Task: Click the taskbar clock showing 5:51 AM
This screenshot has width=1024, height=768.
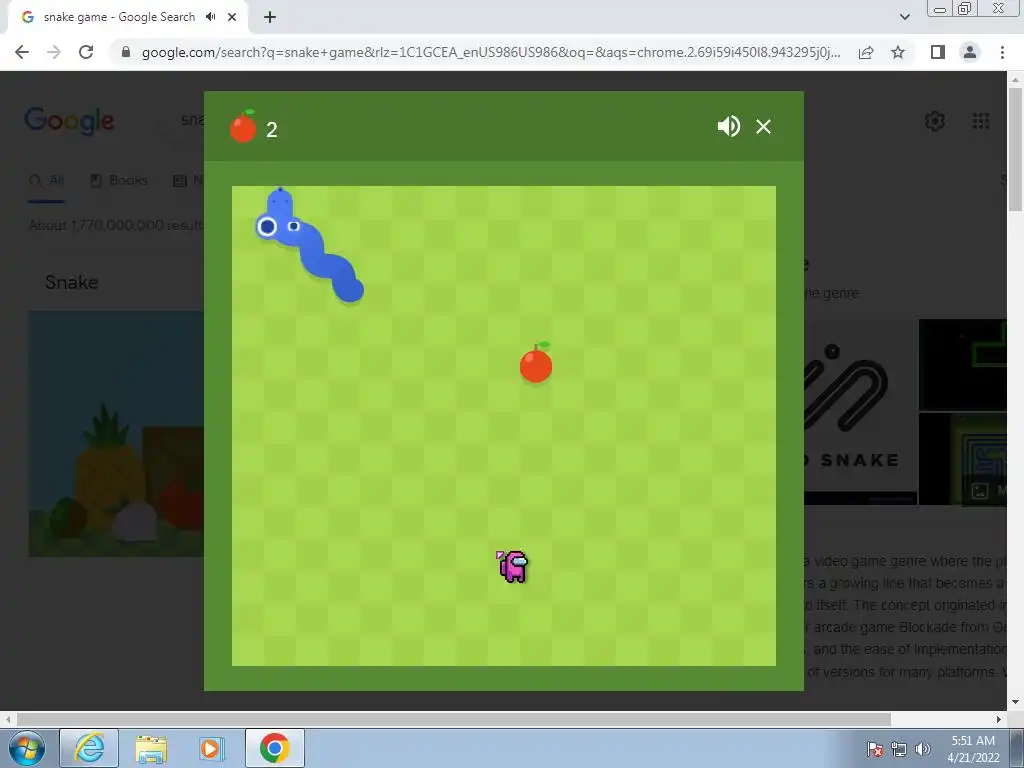Action: coord(973,749)
